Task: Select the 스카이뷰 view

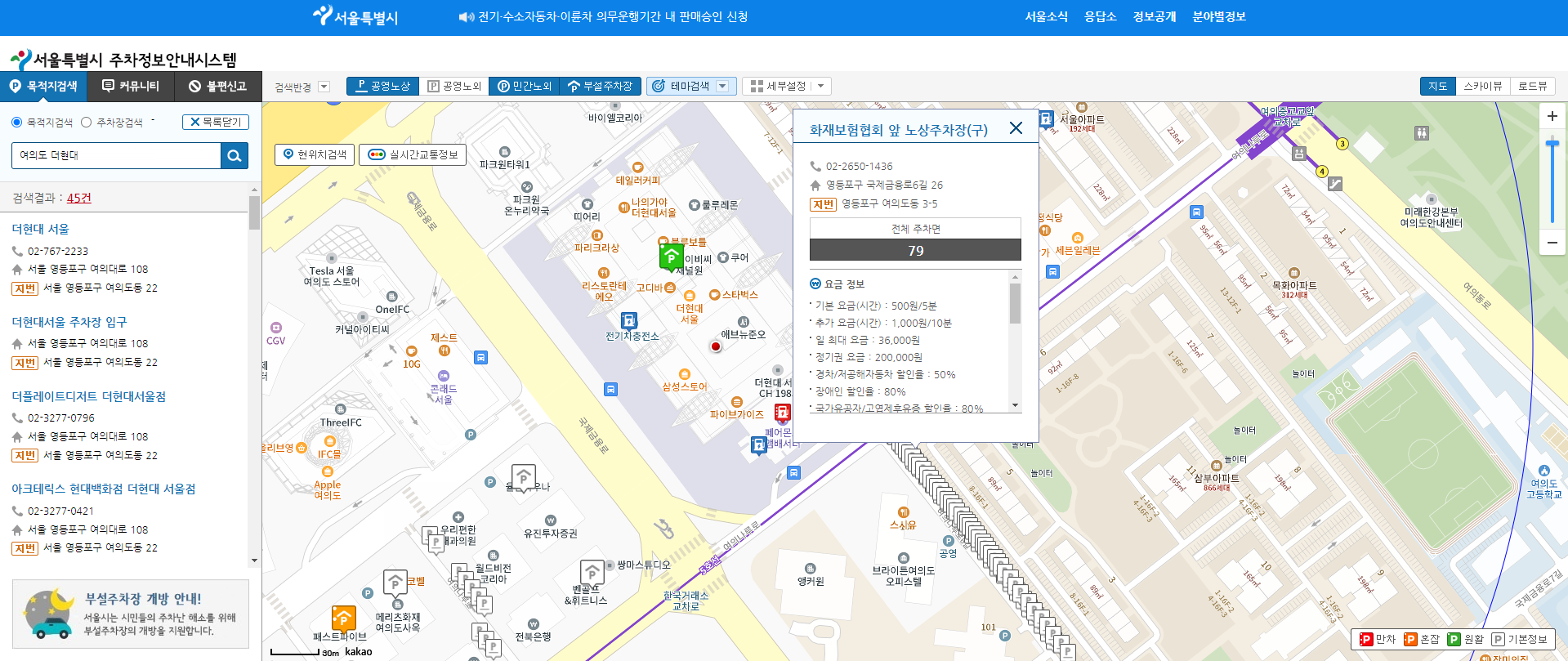Action: click(1482, 86)
